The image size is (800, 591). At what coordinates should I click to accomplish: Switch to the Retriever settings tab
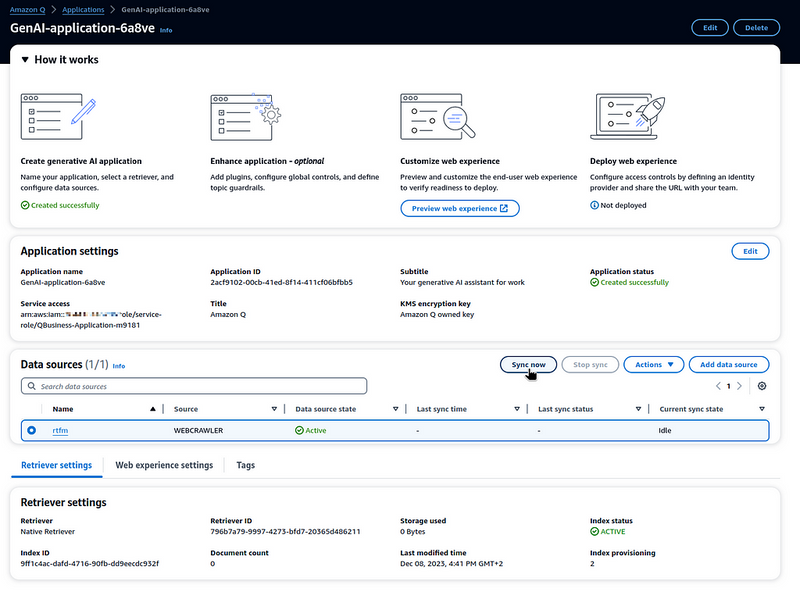(57, 465)
